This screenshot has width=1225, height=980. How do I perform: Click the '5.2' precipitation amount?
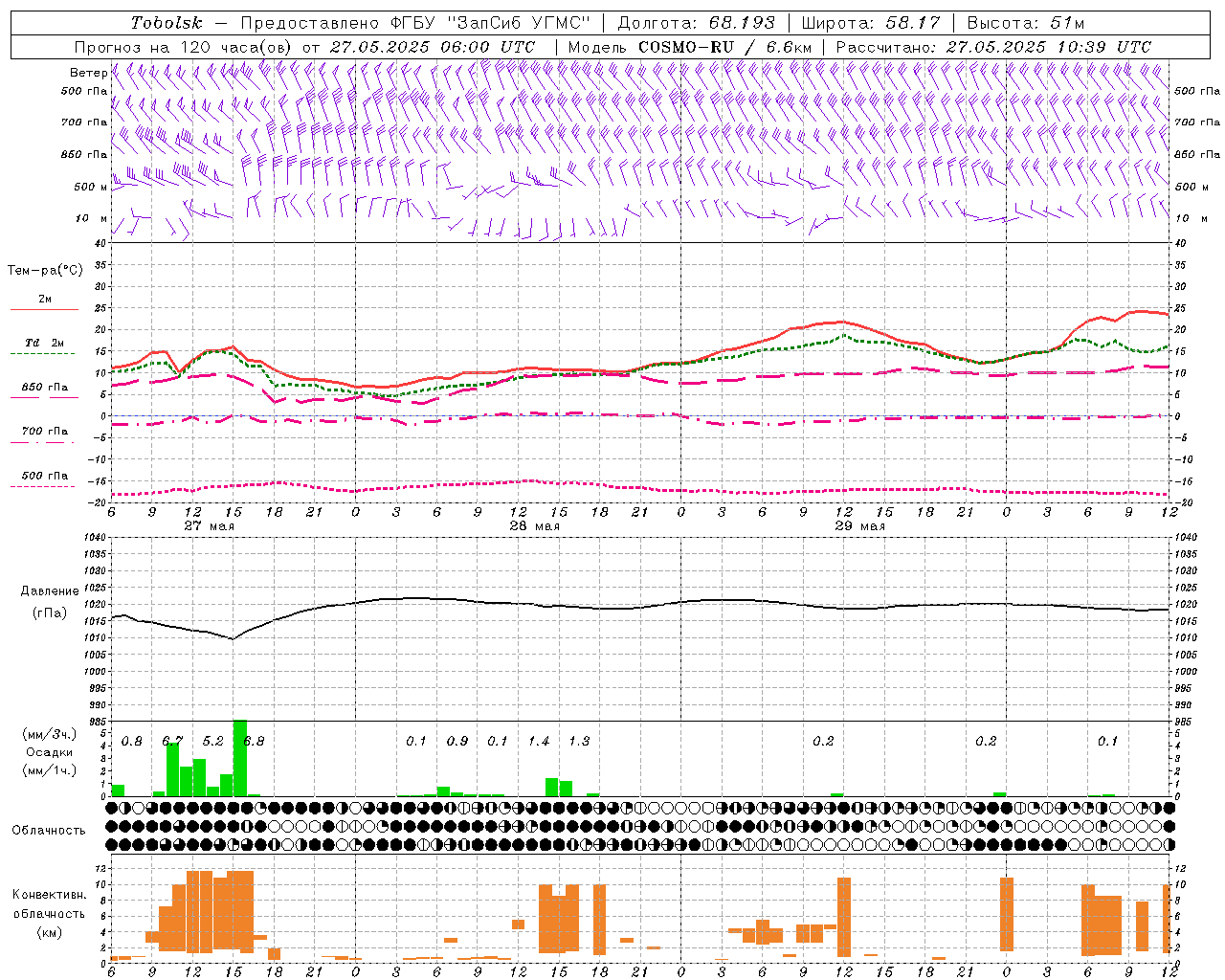(213, 741)
